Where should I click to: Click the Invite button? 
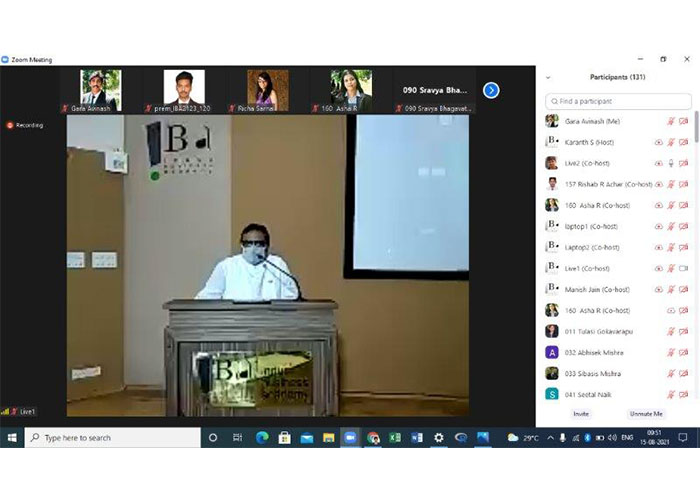[581, 413]
